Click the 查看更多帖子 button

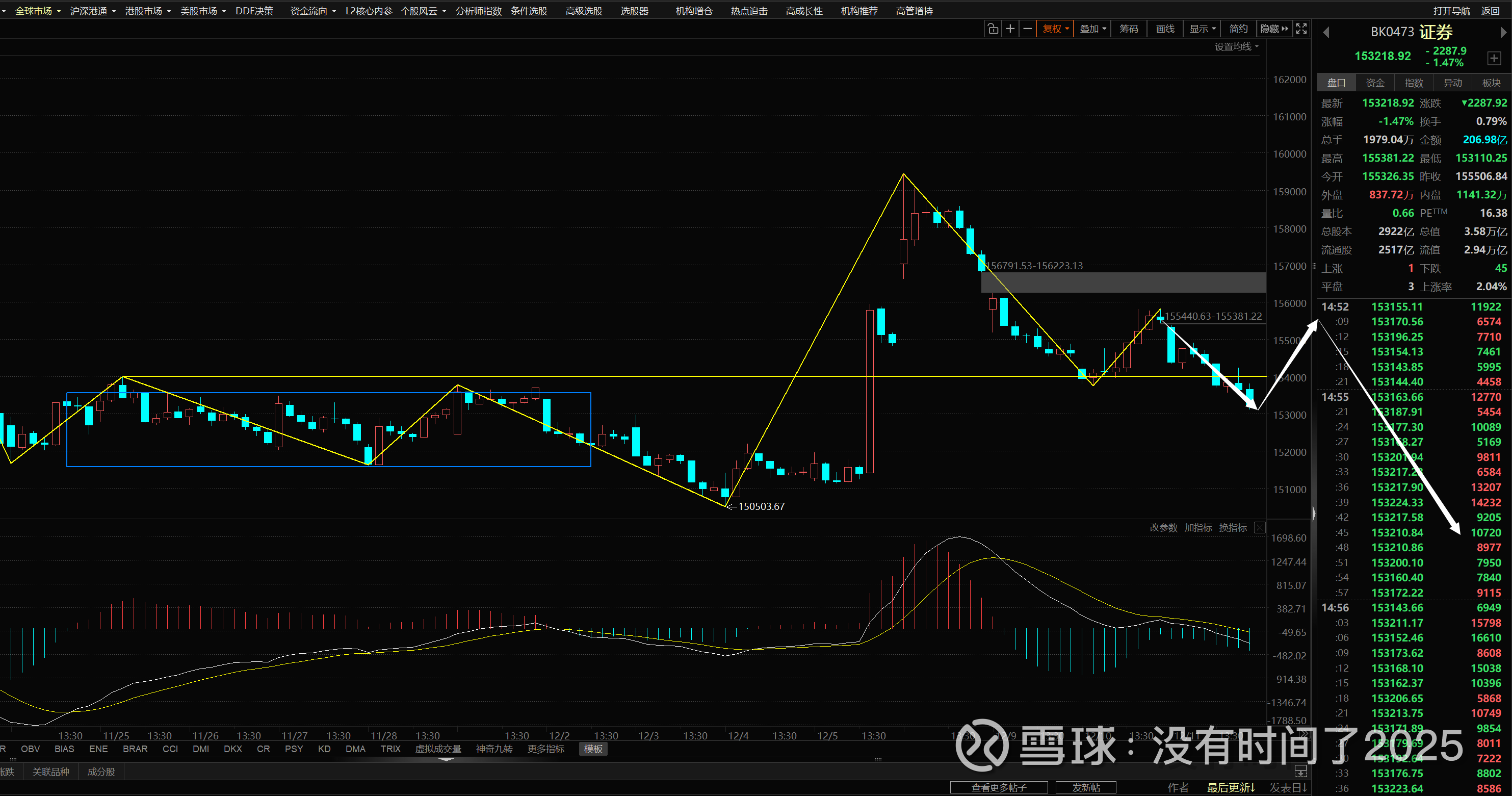999,787
